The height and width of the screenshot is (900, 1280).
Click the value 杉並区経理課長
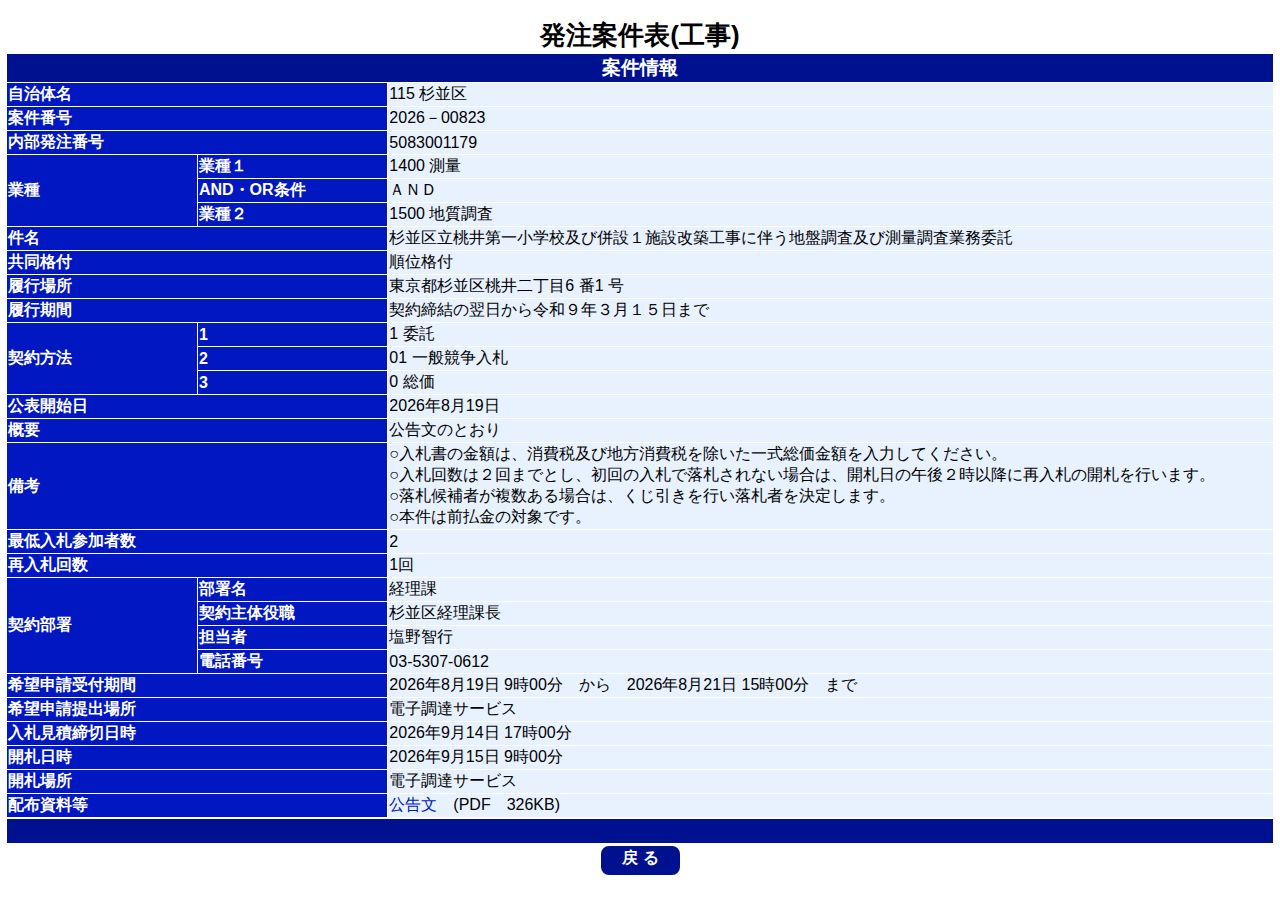(445, 613)
